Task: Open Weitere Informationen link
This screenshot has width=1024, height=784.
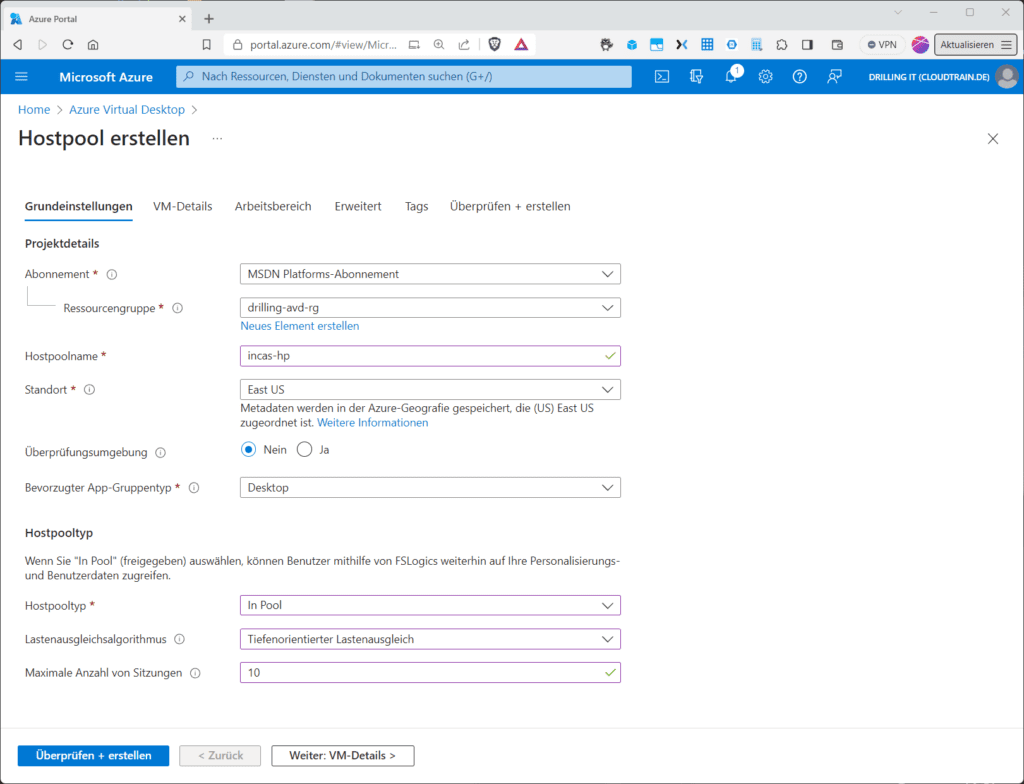Action: coord(372,423)
